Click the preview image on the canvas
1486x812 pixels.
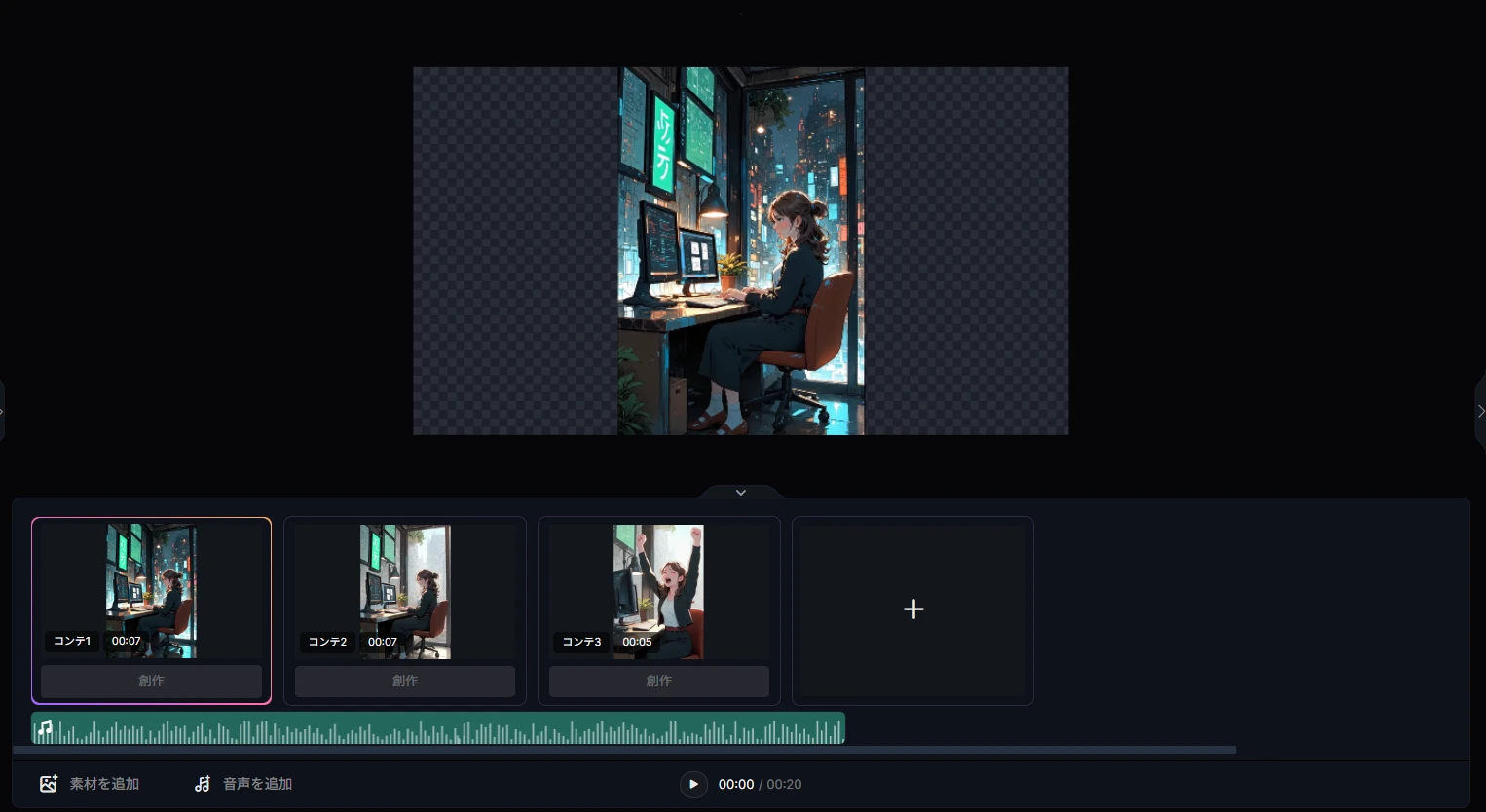[741, 251]
